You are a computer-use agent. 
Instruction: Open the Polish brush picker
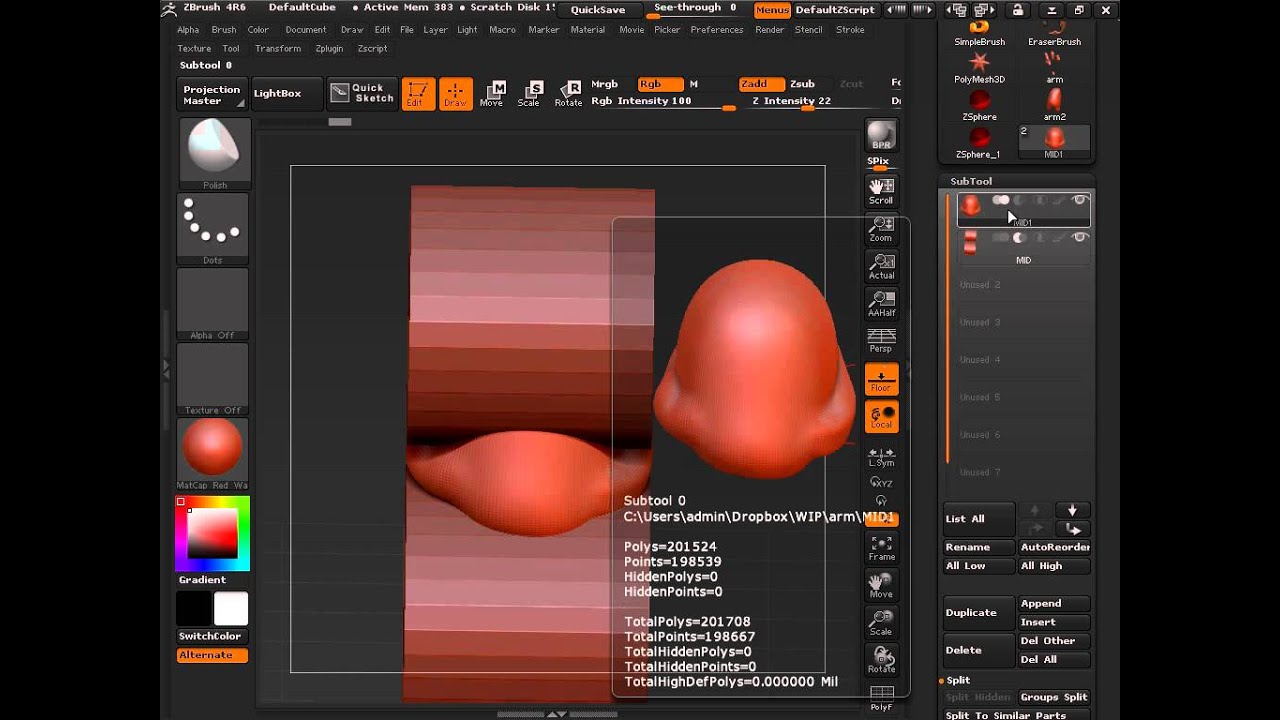(x=215, y=154)
